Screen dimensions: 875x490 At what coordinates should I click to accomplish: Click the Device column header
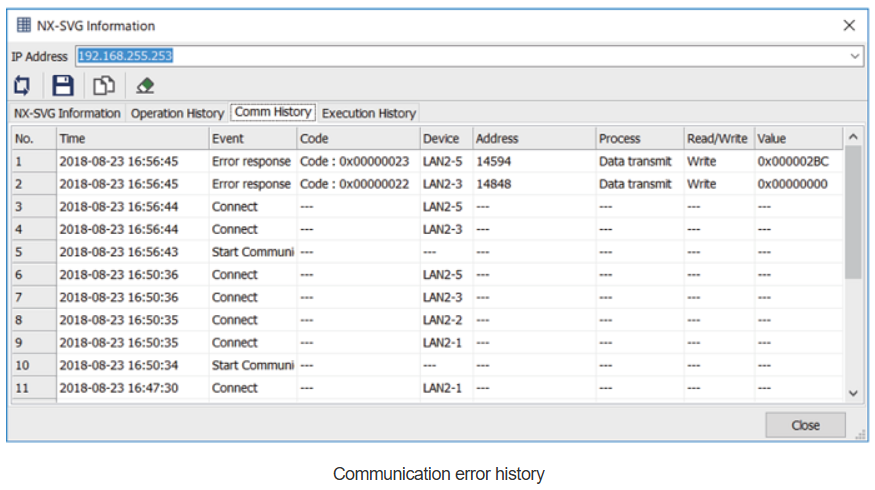pyautogui.click(x=444, y=138)
